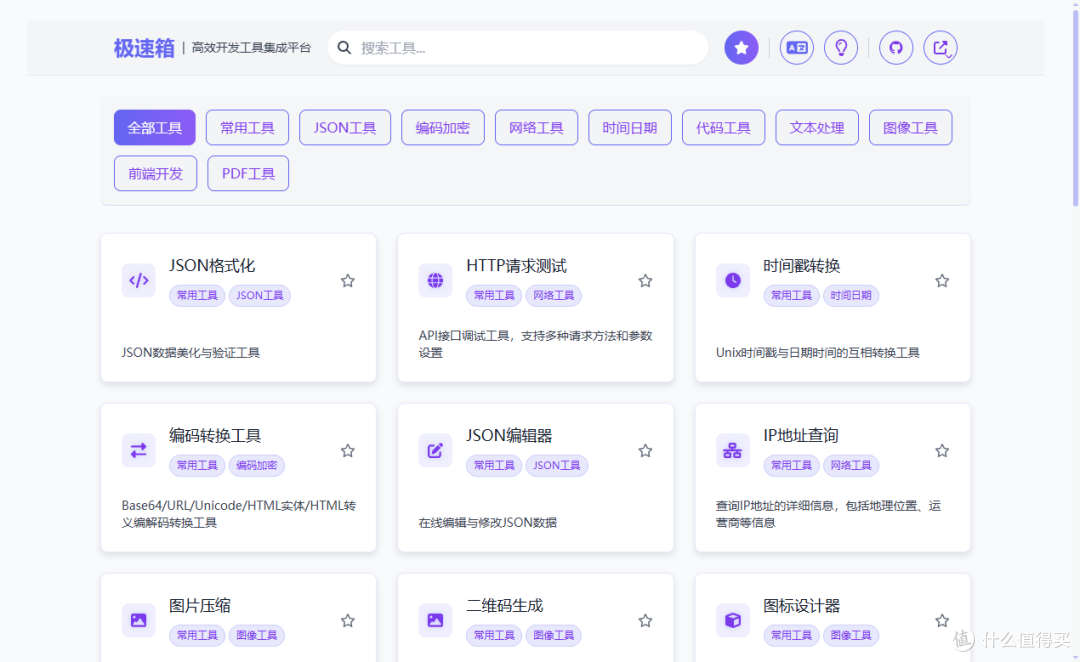The width and height of the screenshot is (1080, 662).
Task: Click the 图片压缩 image icon
Action: [x=138, y=620]
